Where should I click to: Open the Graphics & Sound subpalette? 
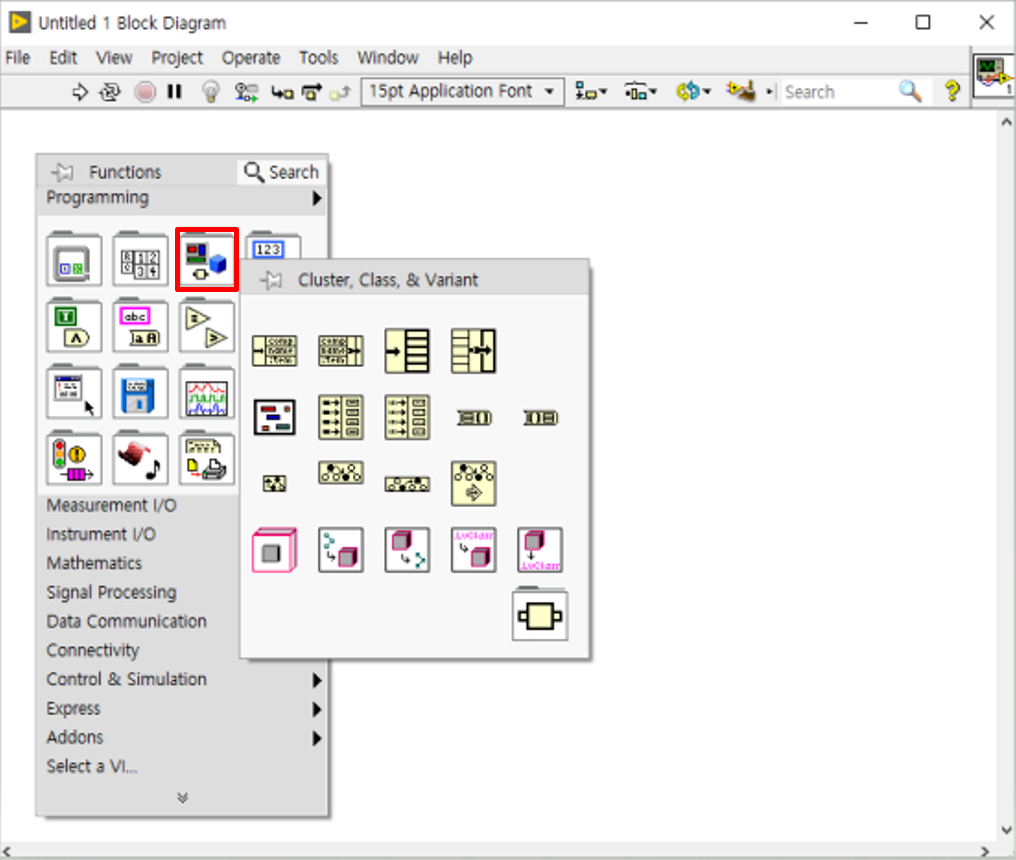coord(140,458)
